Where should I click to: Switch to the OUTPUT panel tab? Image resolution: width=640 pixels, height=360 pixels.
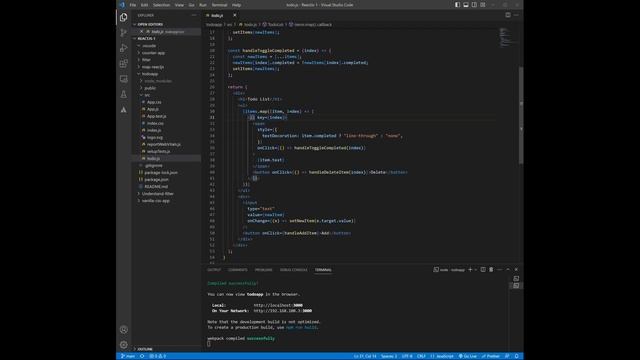214,270
